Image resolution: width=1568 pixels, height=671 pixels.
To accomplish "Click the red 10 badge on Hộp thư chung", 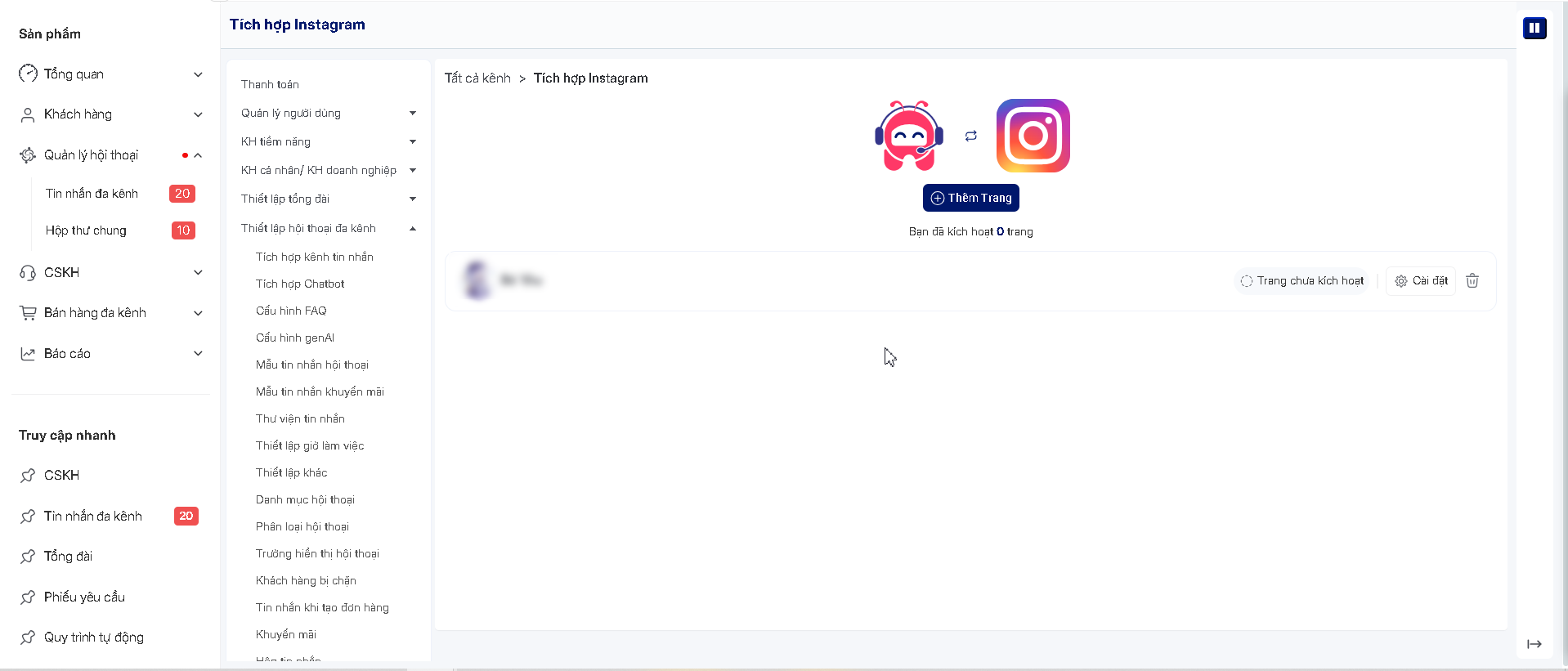I will point(183,230).
